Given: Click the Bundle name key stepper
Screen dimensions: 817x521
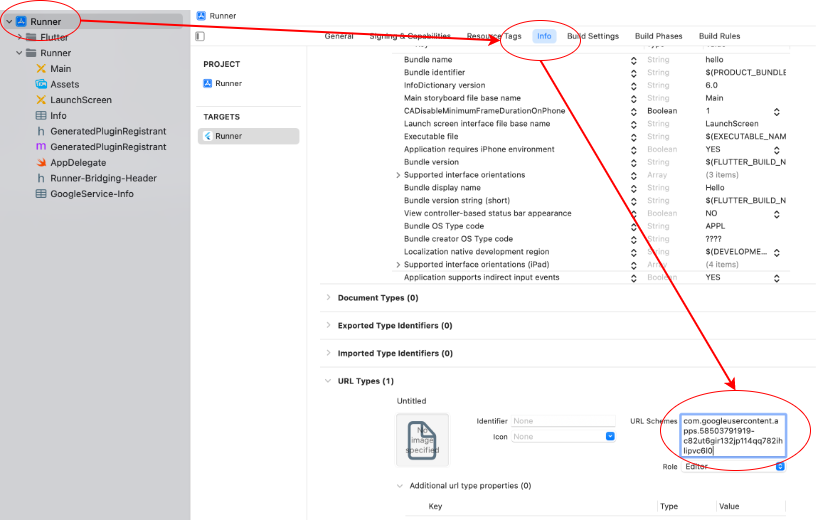Looking at the screenshot, I should 634,60.
